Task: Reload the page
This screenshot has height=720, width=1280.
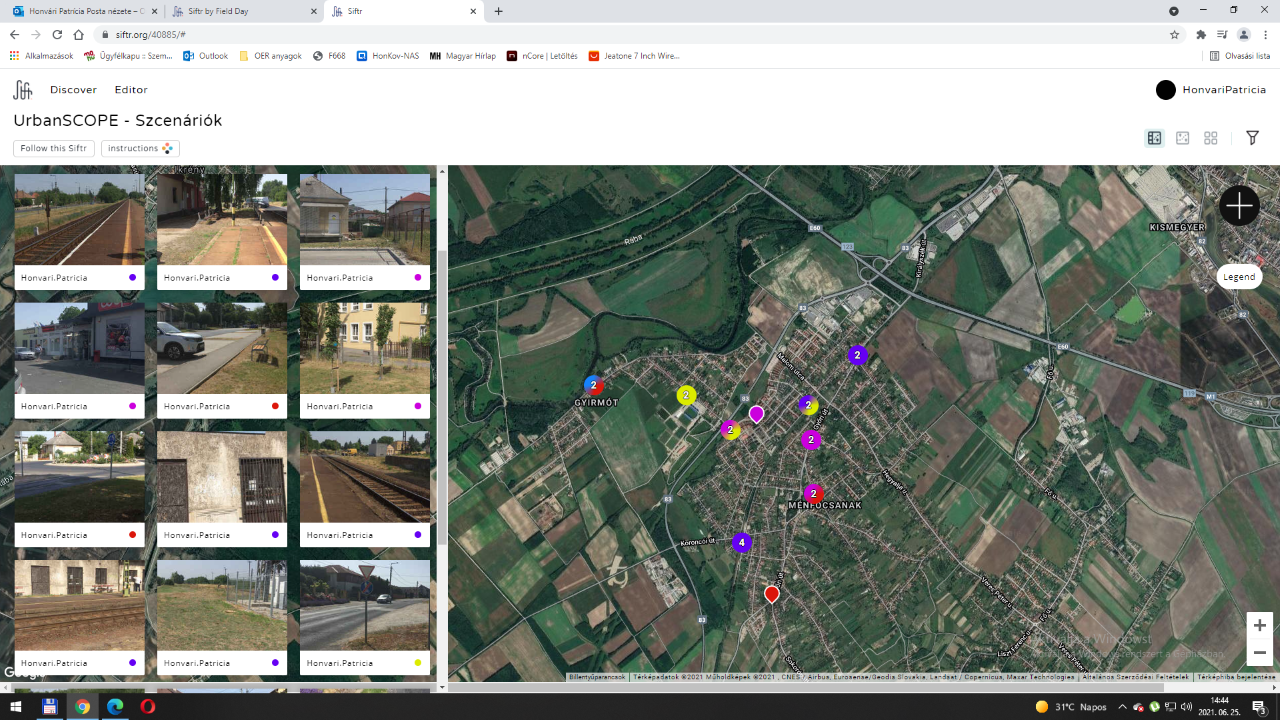Action: 55,34
